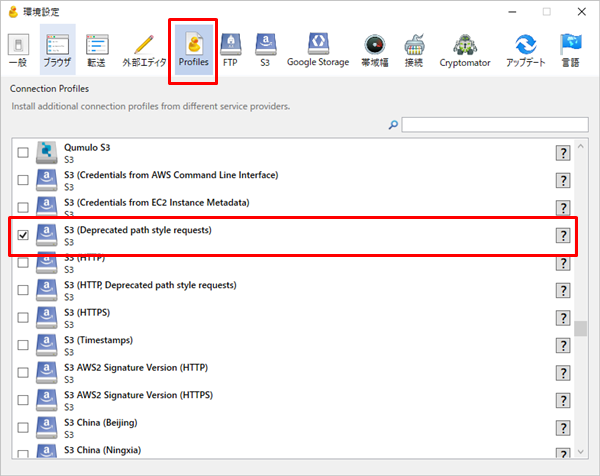
Task: Open the Cryptomator settings
Action: (x=463, y=49)
